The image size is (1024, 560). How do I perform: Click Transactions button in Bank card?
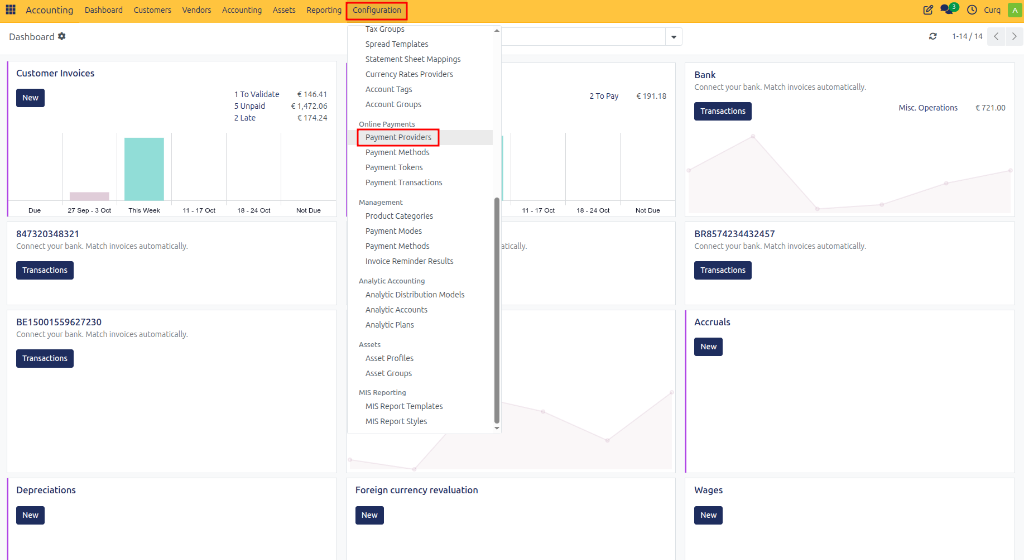click(722, 111)
